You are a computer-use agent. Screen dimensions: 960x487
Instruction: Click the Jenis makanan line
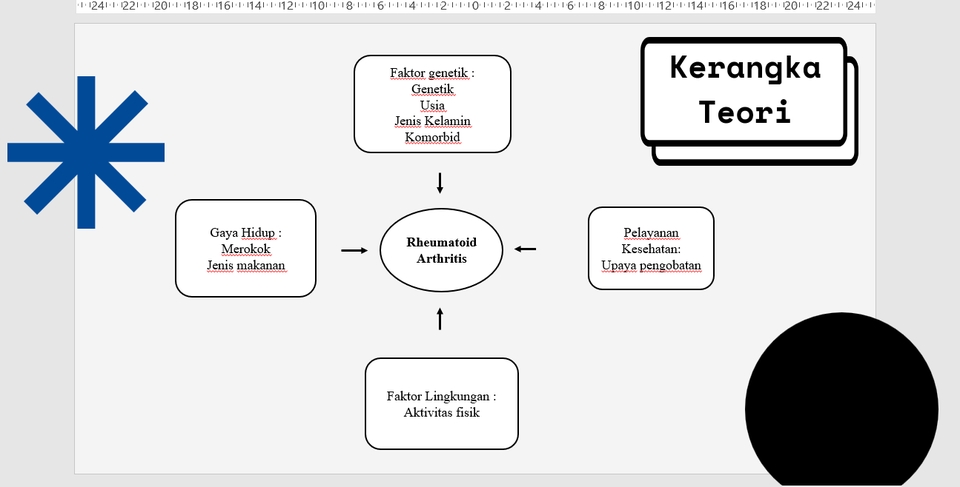pos(246,265)
